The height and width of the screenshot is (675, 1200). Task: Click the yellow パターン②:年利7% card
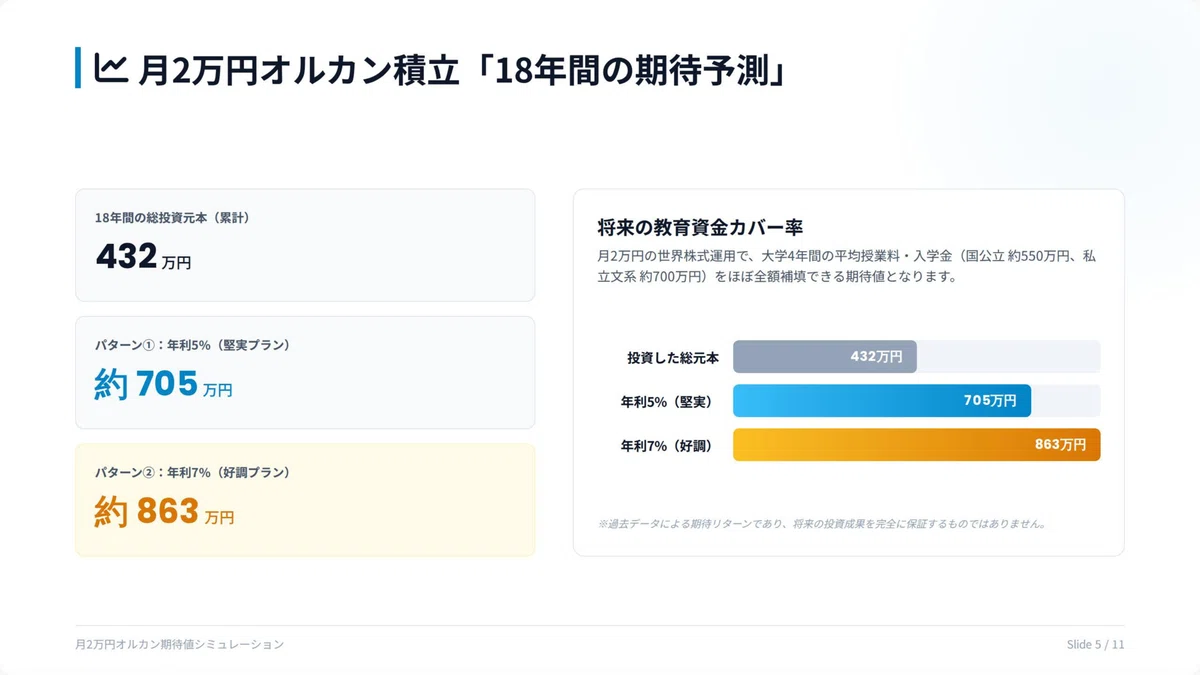[305, 500]
